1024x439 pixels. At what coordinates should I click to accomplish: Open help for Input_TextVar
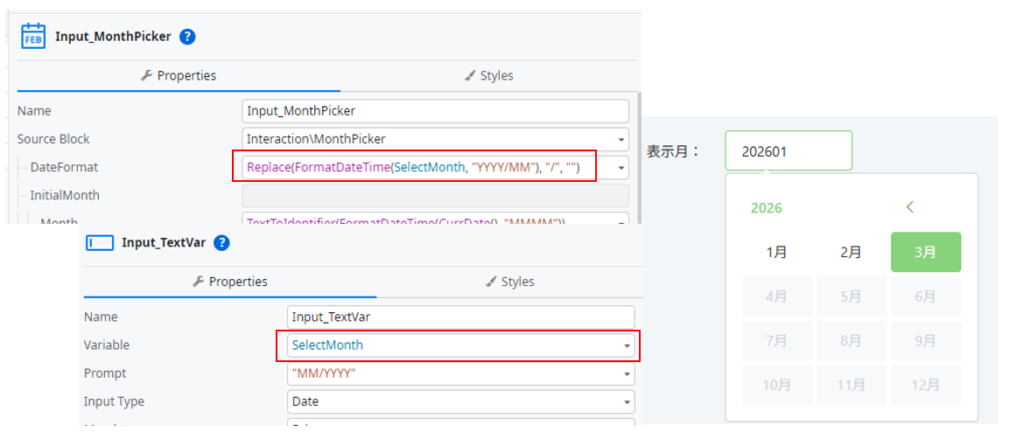pos(222,242)
